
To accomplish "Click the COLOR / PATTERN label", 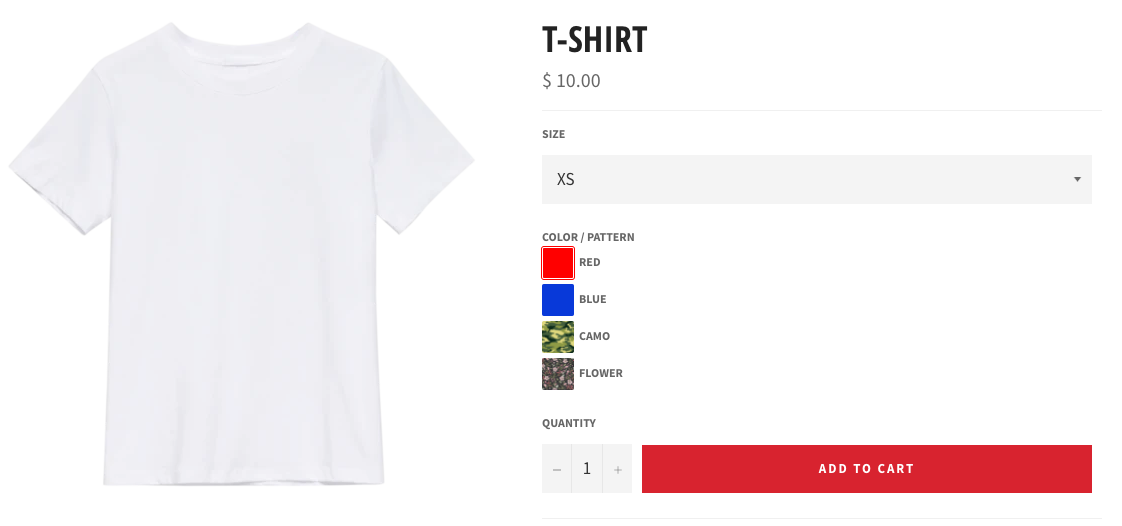I will [x=588, y=237].
